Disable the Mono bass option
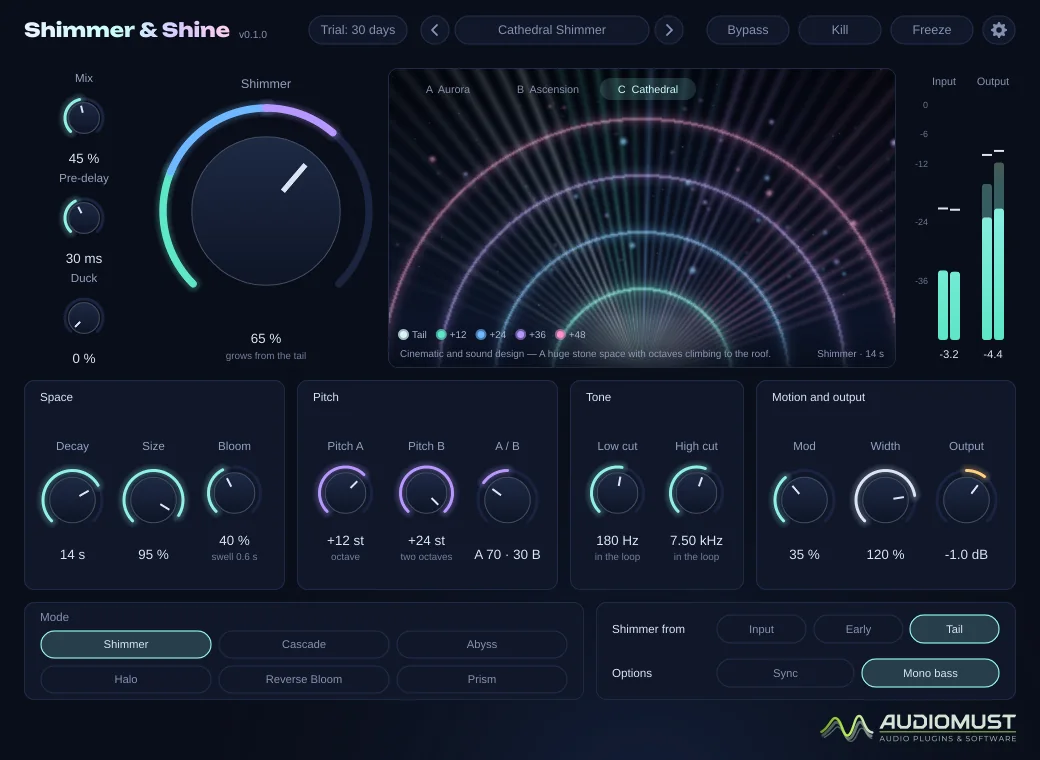1040x760 pixels. (930, 673)
